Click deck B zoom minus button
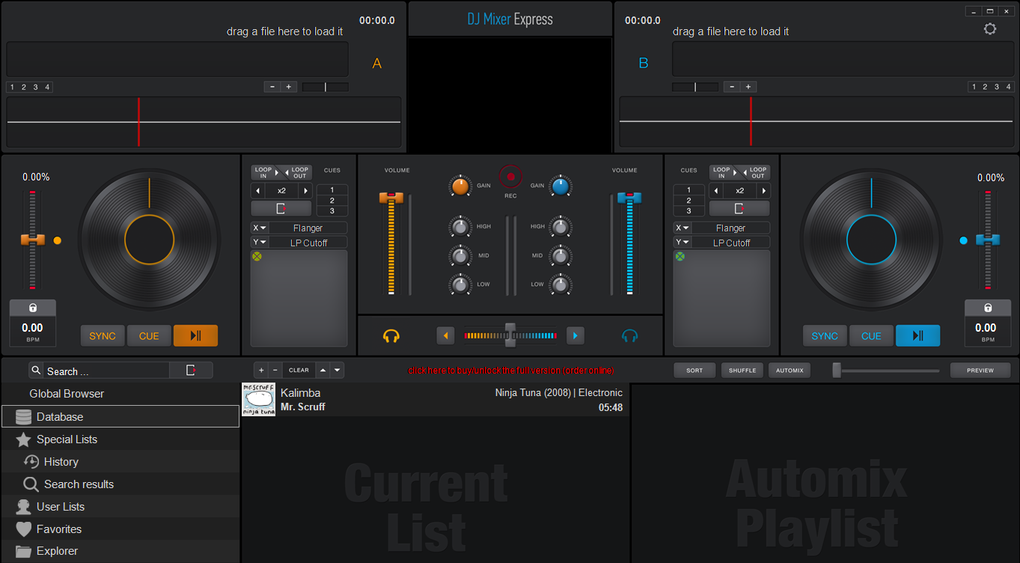 pyautogui.click(x=732, y=87)
